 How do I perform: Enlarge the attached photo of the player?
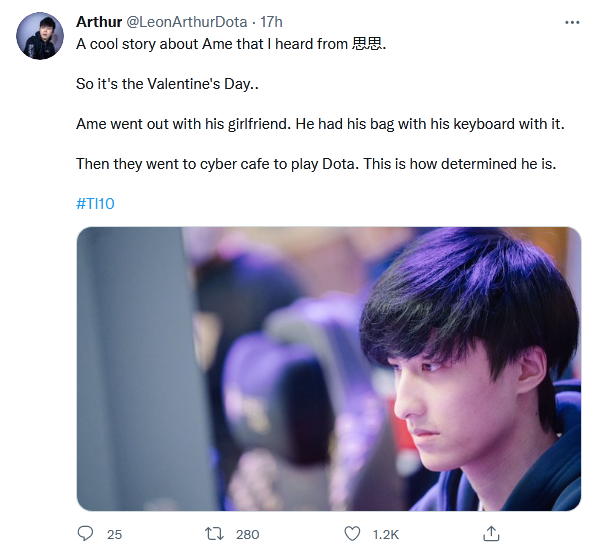point(329,368)
